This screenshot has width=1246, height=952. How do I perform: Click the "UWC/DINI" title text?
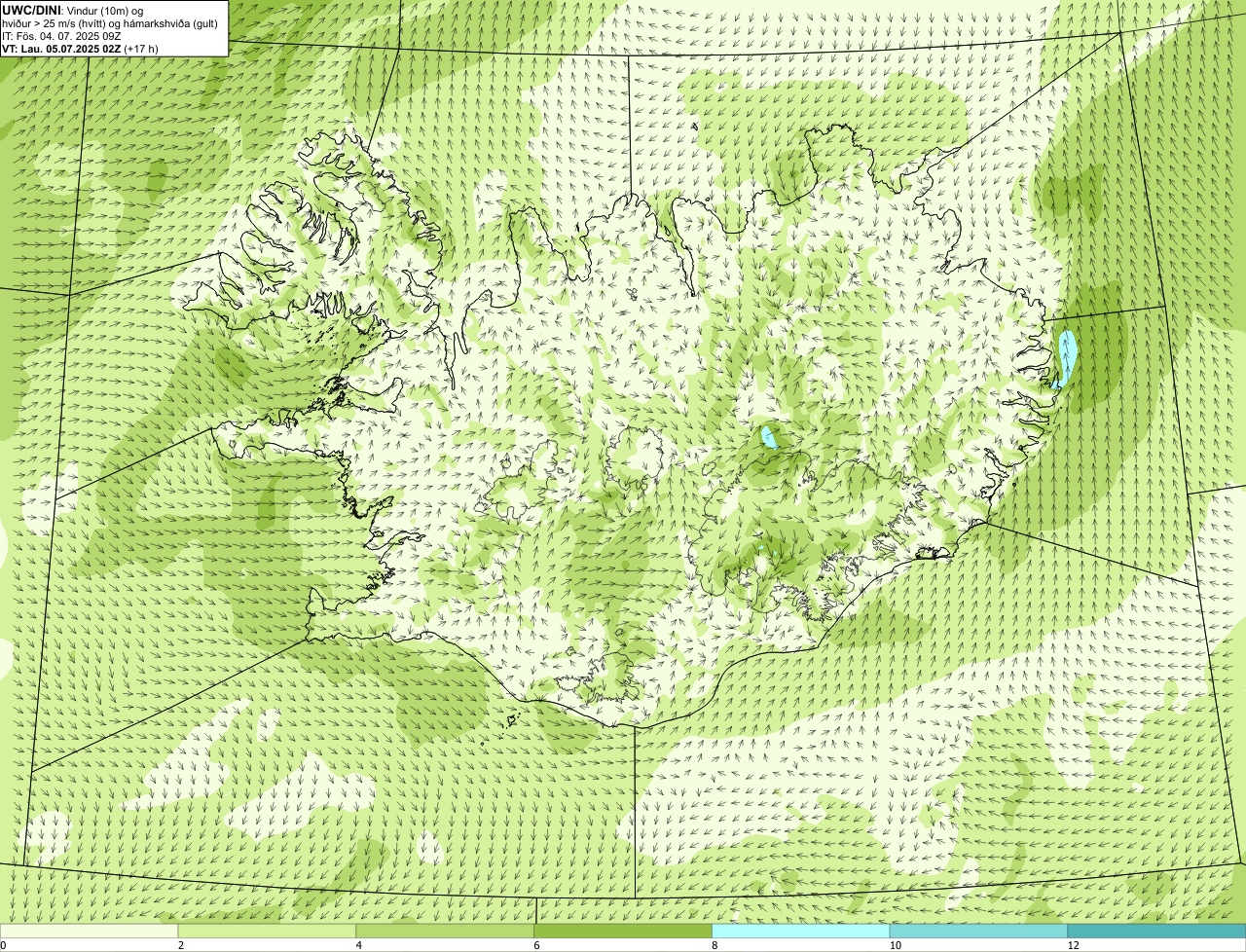pos(32,9)
